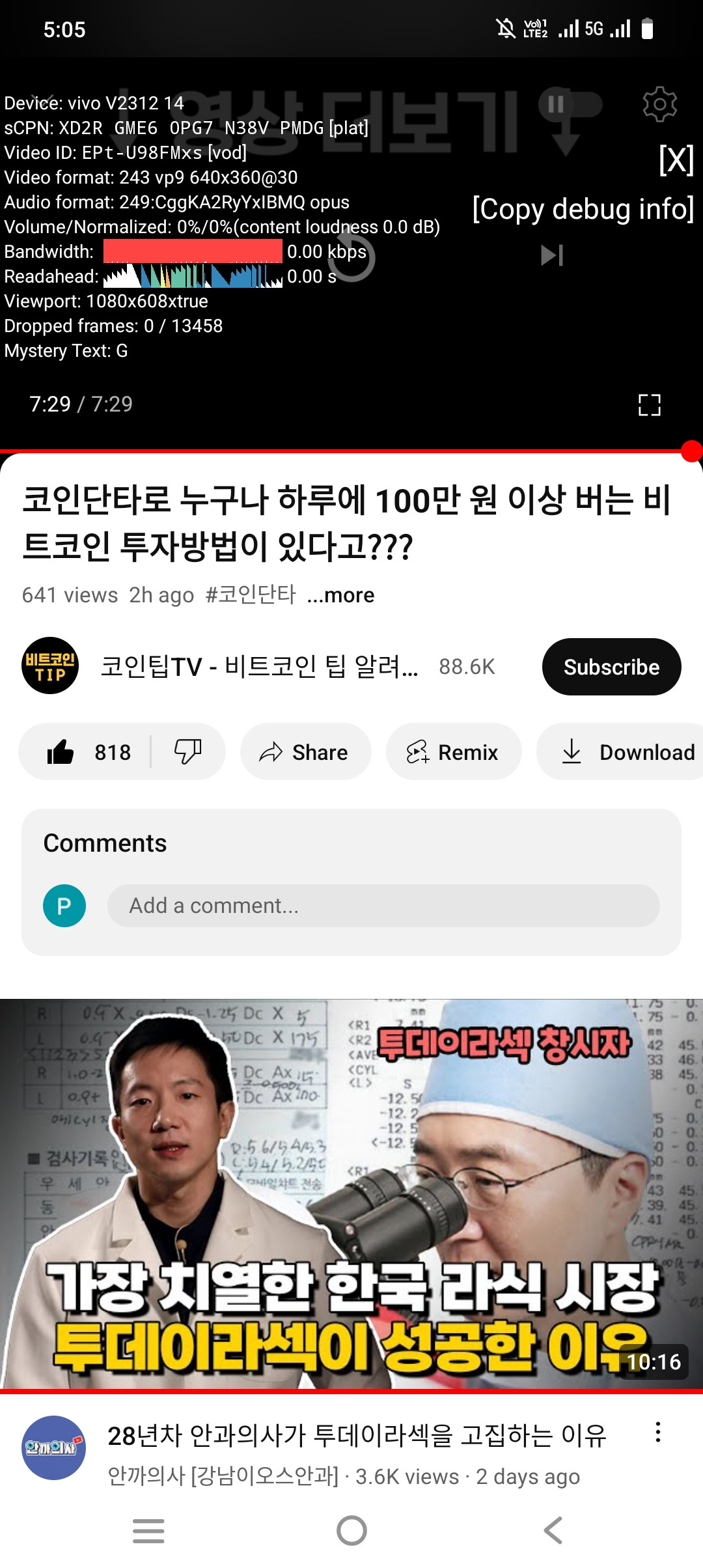Open the options menu for the 안과의사 video
The image size is (703, 1568).
click(658, 1432)
